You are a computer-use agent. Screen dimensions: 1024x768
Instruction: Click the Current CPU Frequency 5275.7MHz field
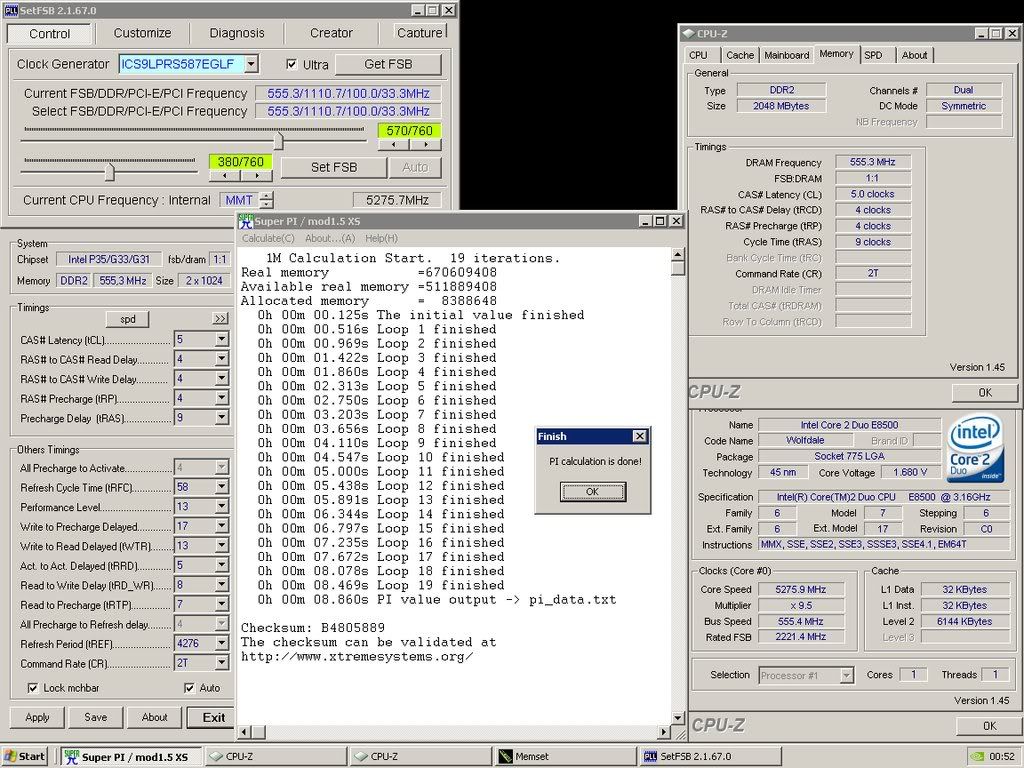click(x=397, y=200)
